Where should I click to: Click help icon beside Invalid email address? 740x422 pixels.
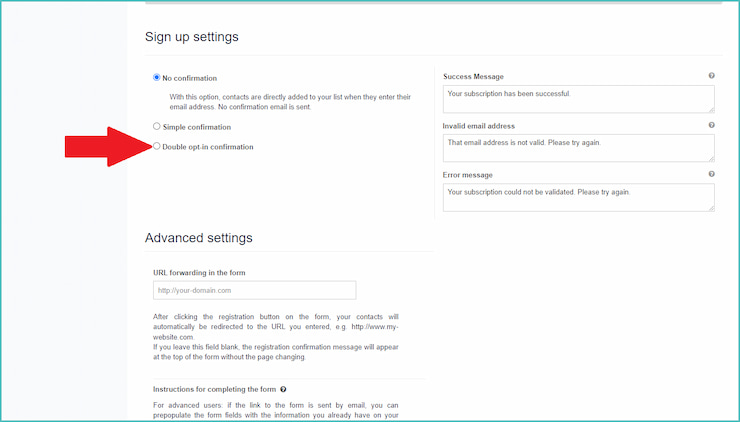coord(711,125)
